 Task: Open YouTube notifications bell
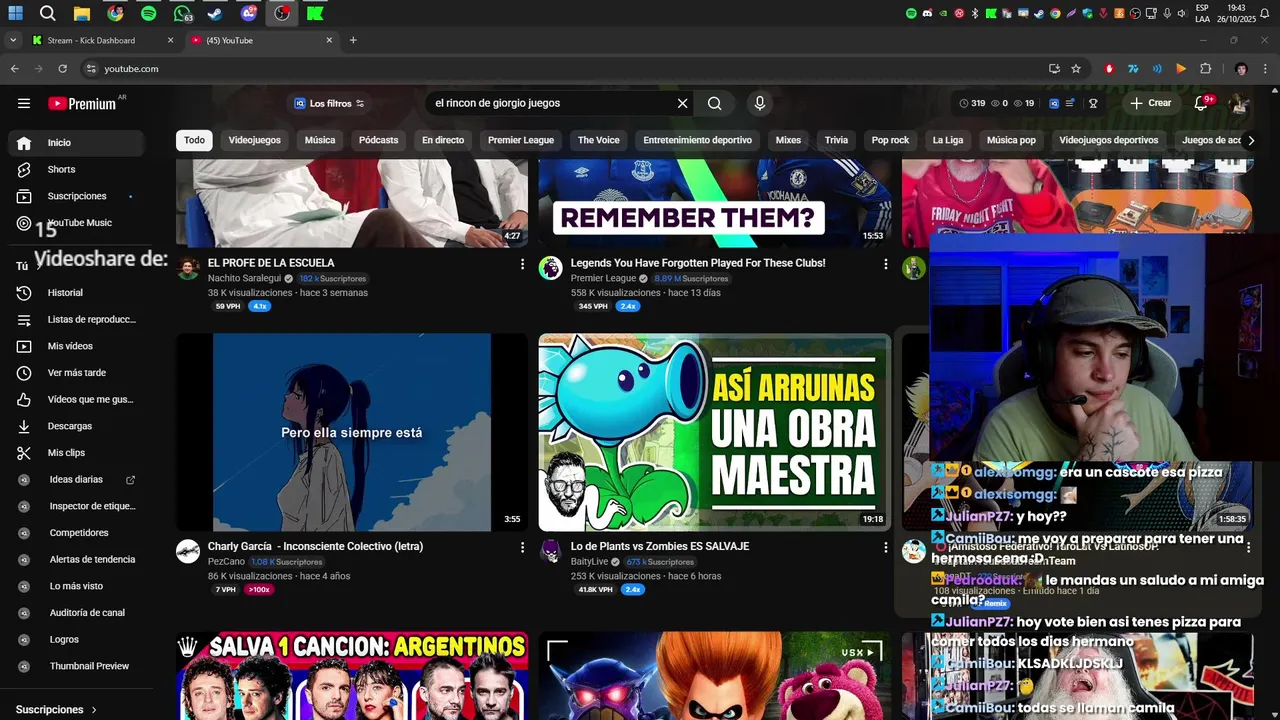(1202, 103)
